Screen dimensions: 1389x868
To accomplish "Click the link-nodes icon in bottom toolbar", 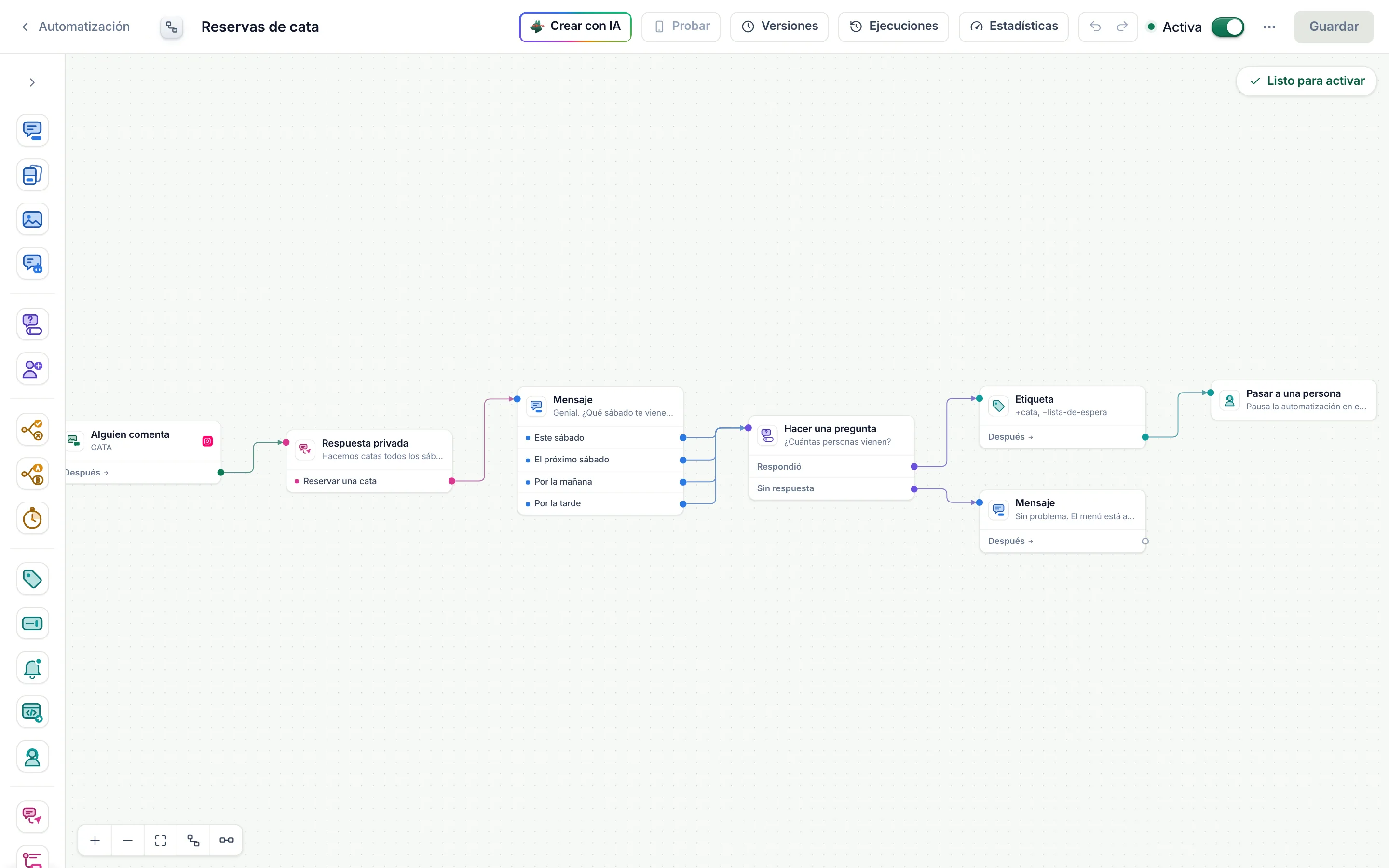I will pos(226,841).
